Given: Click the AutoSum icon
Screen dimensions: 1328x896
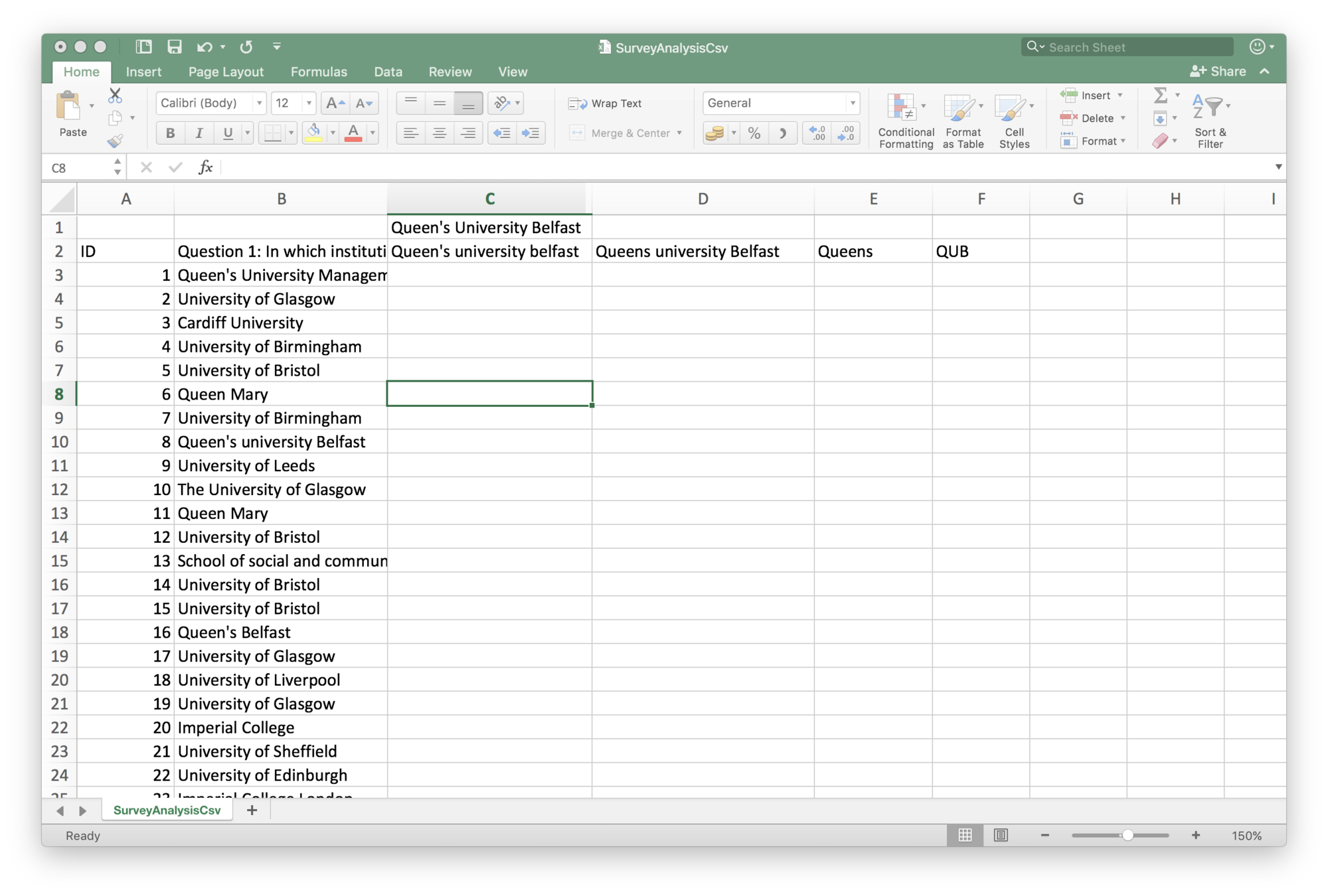Looking at the screenshot, I should tap(1161, 95).
